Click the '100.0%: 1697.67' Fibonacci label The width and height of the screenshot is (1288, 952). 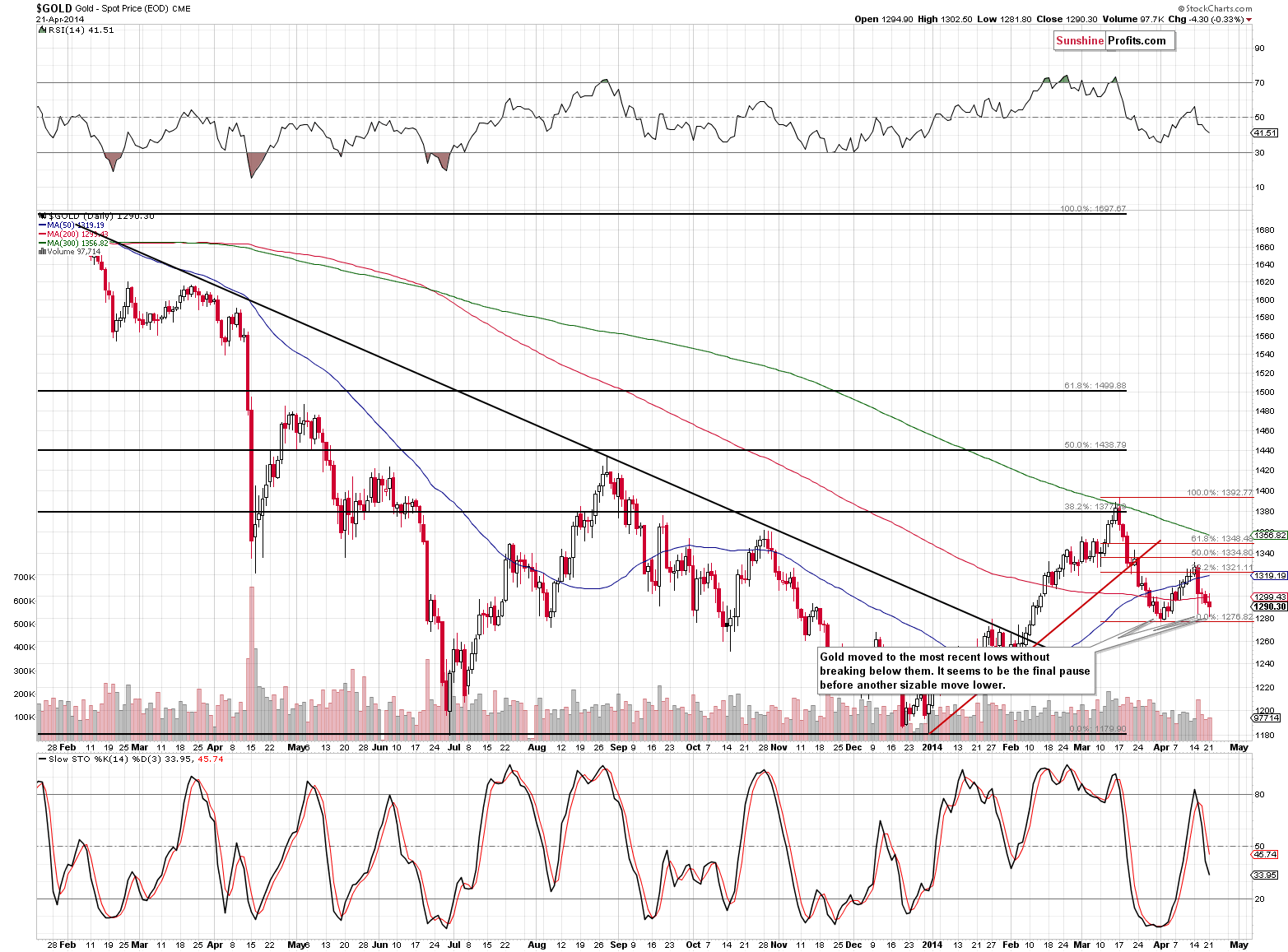pos(1093,209)
